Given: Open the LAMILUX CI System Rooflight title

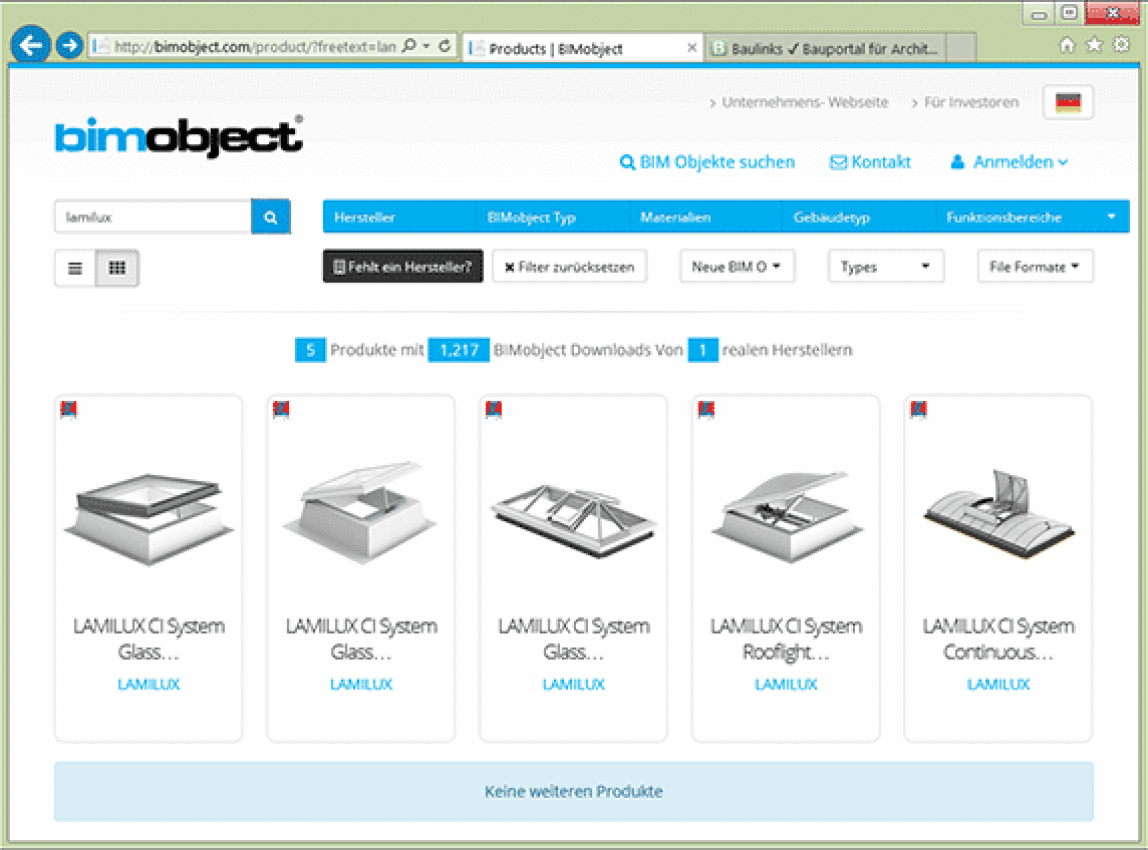Looking at the screenshot, I should coord(786,638).
